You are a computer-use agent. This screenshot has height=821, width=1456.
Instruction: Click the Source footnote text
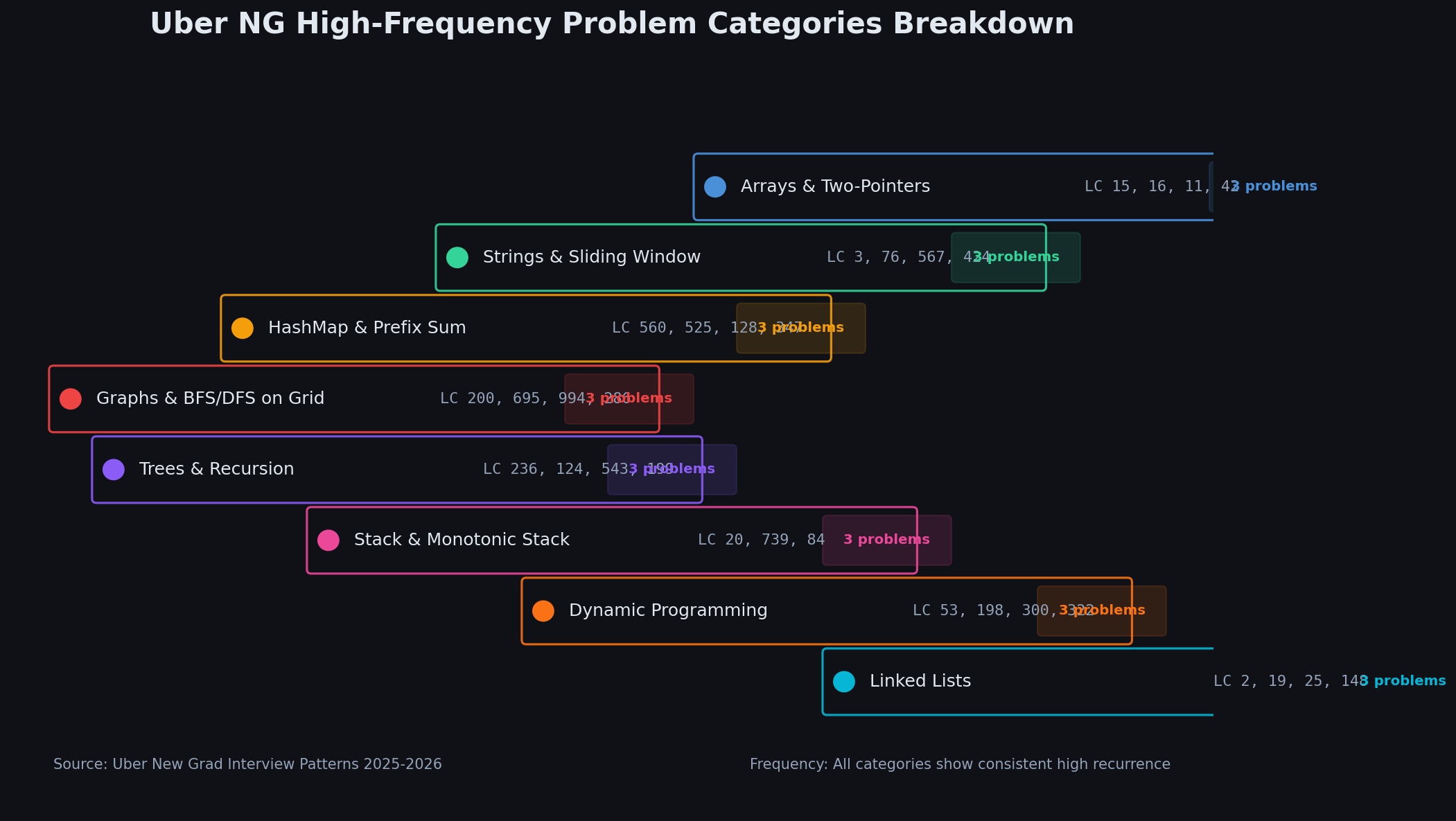(x=247, y=765)
